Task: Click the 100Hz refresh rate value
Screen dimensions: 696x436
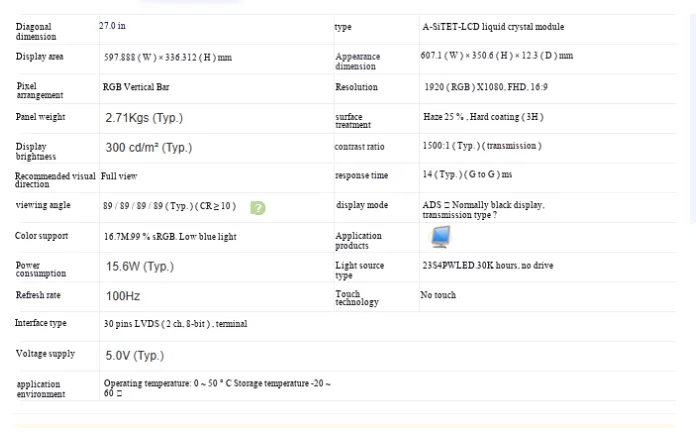Action: pos(123,296)
